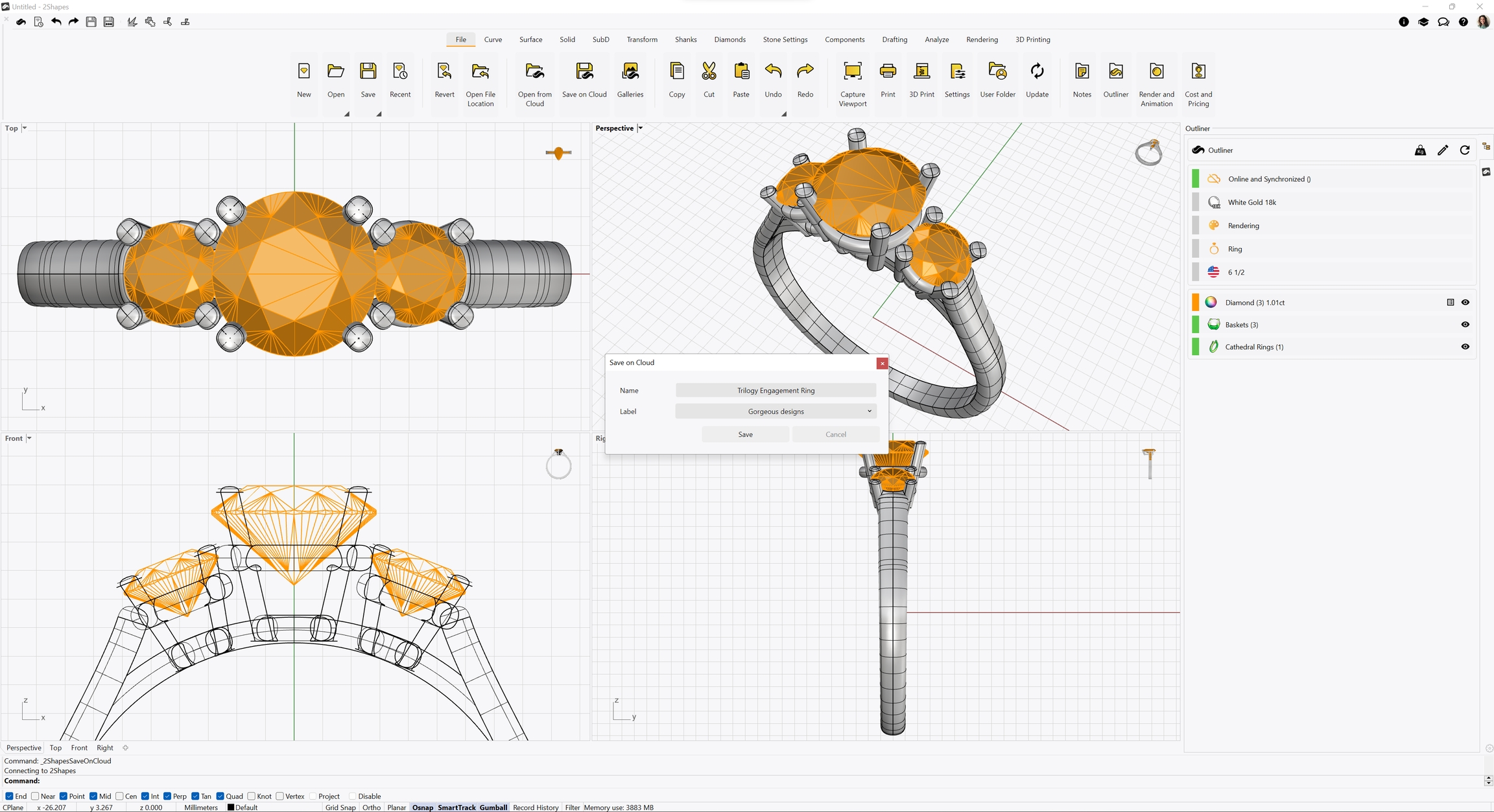Image resolution: width=1494 pixels, height=812 pixels.
Task: Click the Render and Animation icon
Action: (1156, 72)
